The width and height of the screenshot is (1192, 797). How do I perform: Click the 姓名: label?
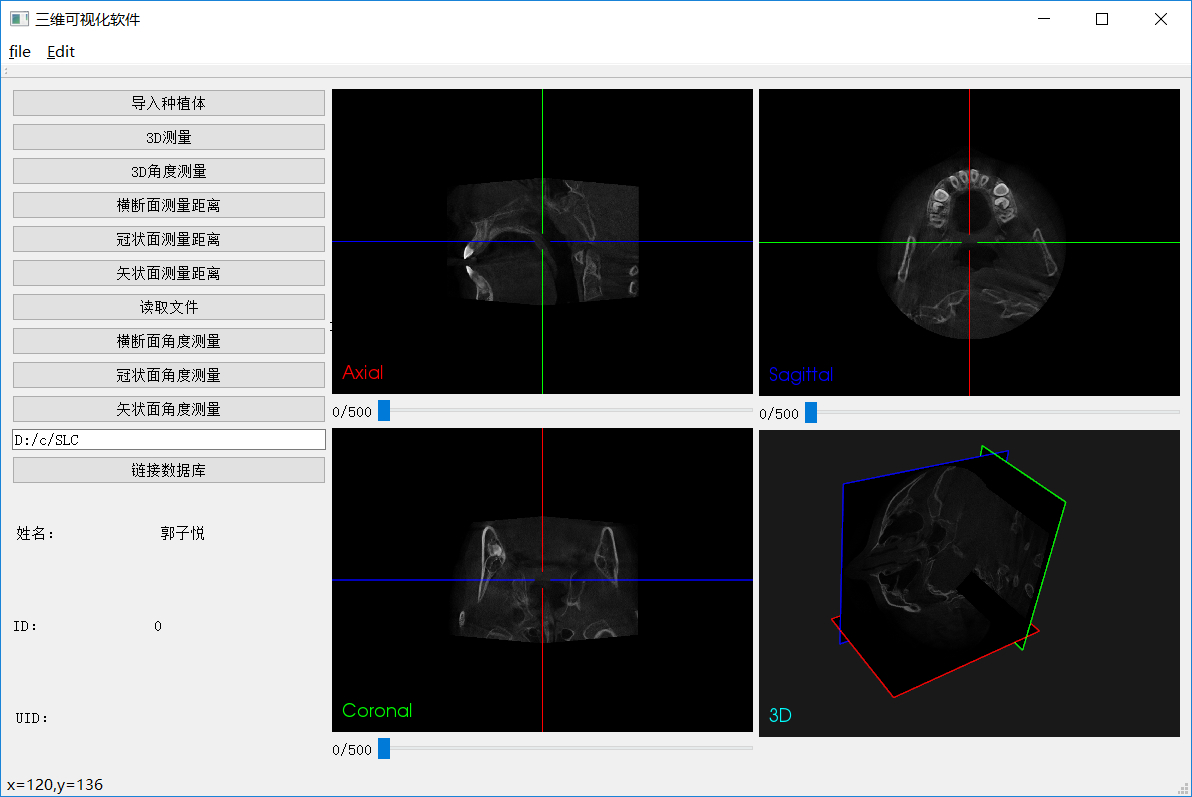tap(35, 534)
